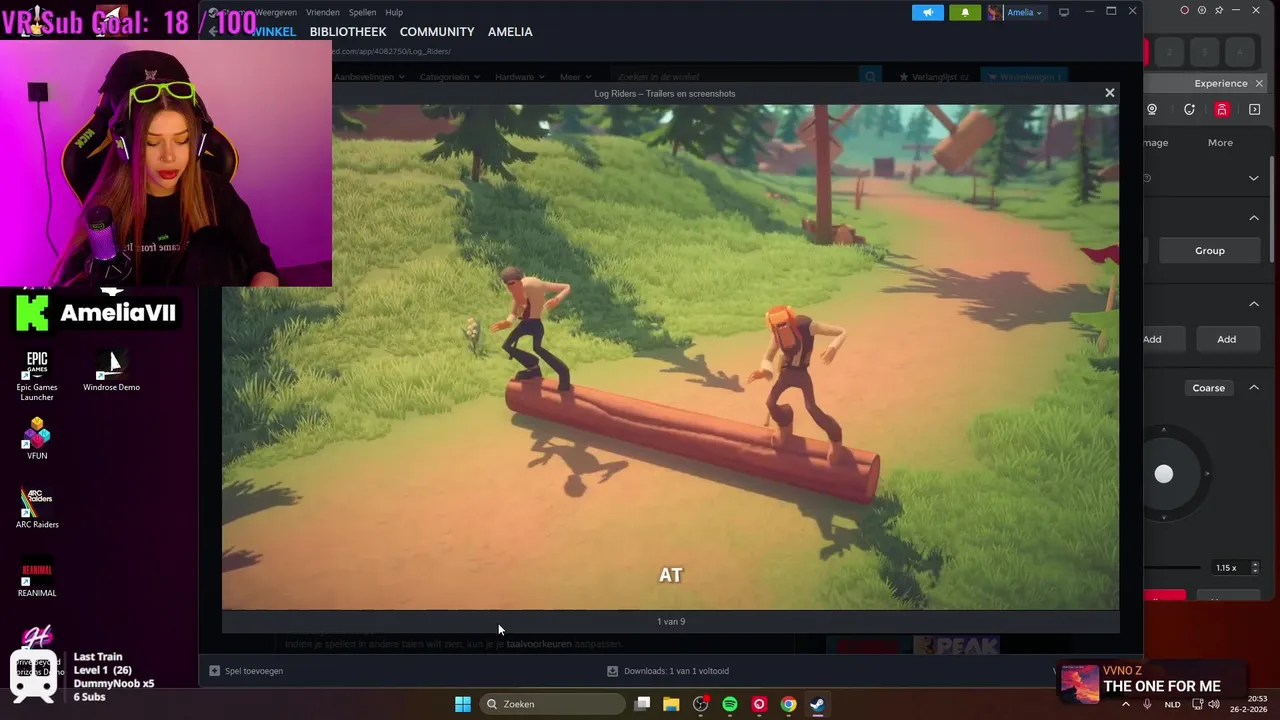Click the microphone tray icon
This screenshot has width=1280, height=720.
pos(1147,704)
